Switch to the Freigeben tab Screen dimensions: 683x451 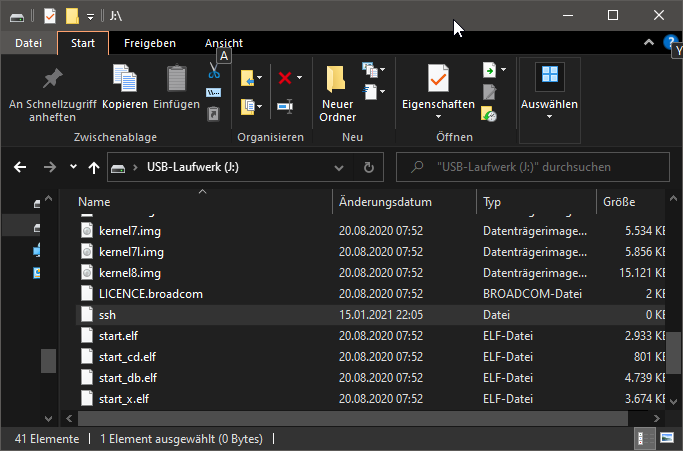tap(150, 43)
